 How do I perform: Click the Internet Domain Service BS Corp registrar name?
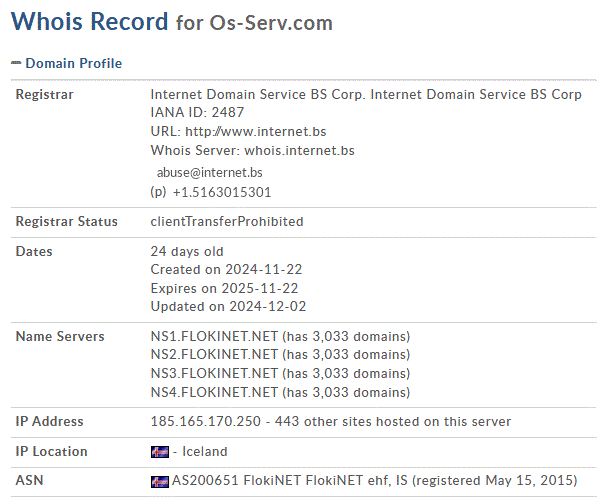click(366, 94)
